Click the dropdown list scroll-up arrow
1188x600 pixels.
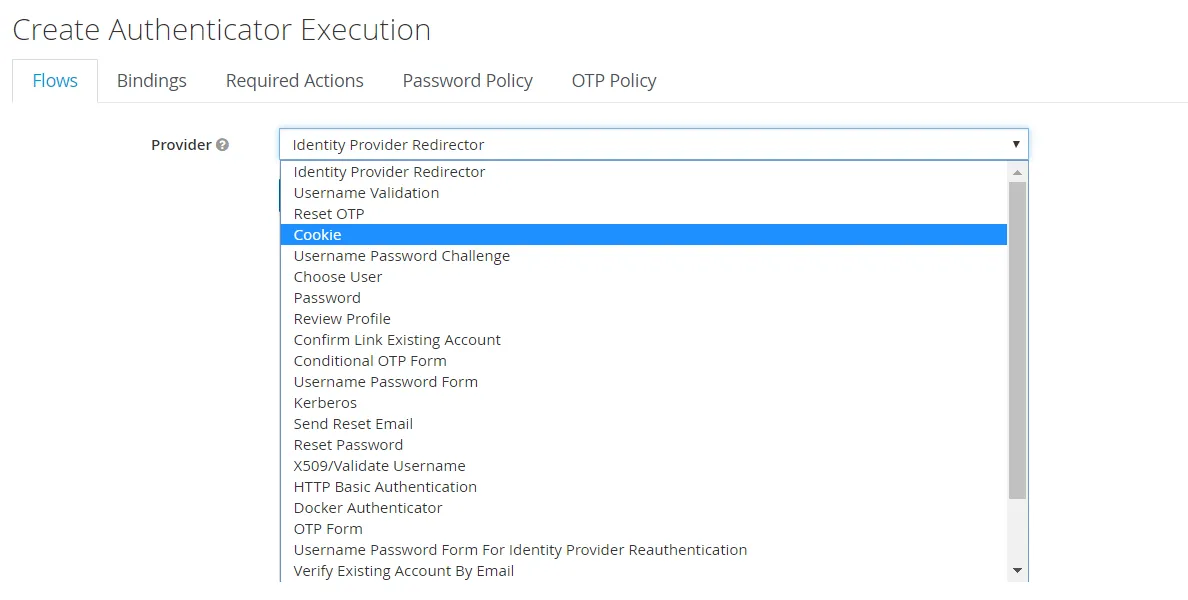(1018, 172)
